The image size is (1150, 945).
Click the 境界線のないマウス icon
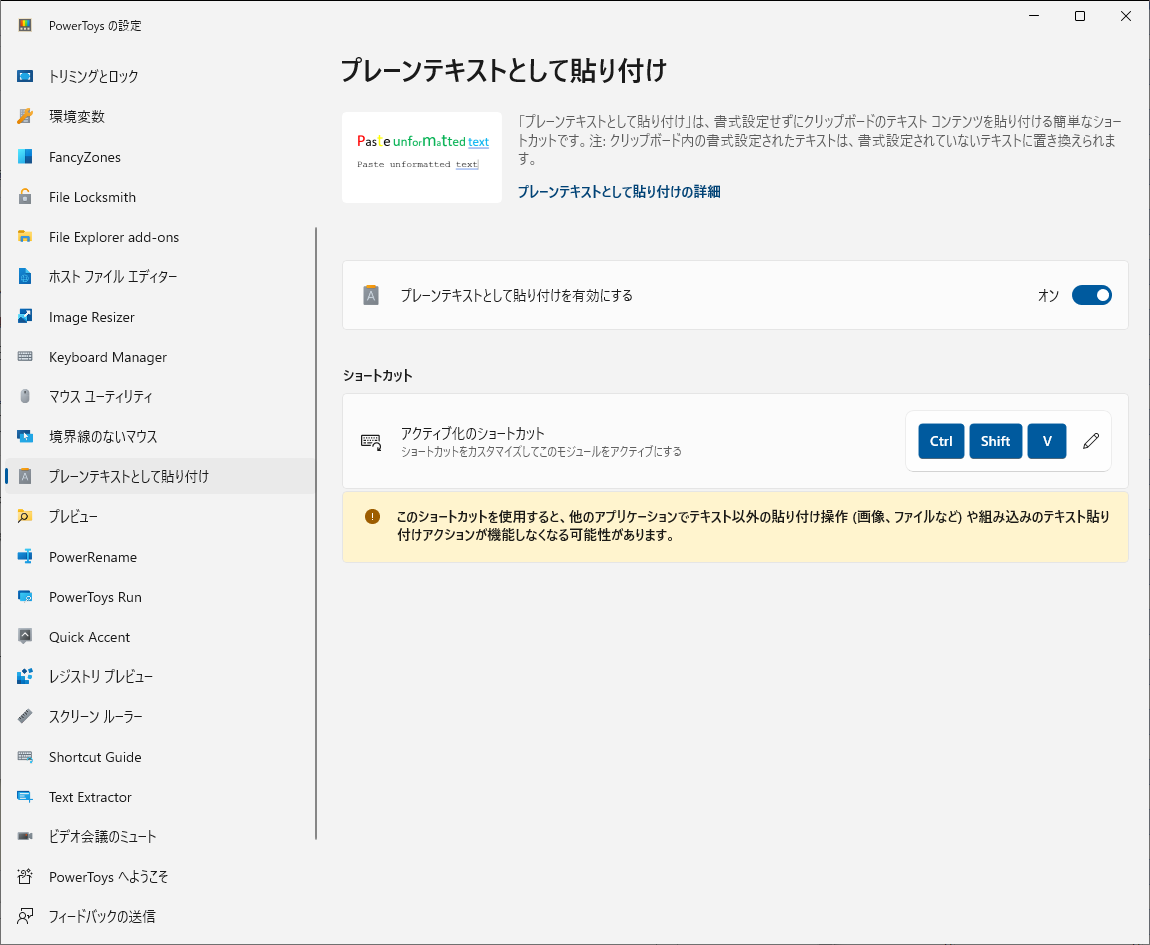click(x=25, y=437)
